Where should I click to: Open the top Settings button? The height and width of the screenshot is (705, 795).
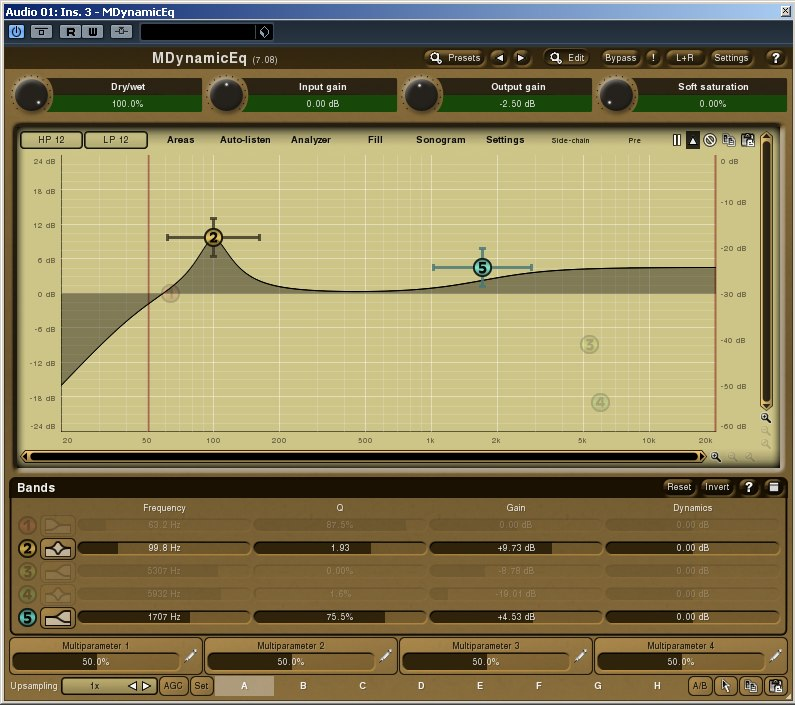(731, 58)
